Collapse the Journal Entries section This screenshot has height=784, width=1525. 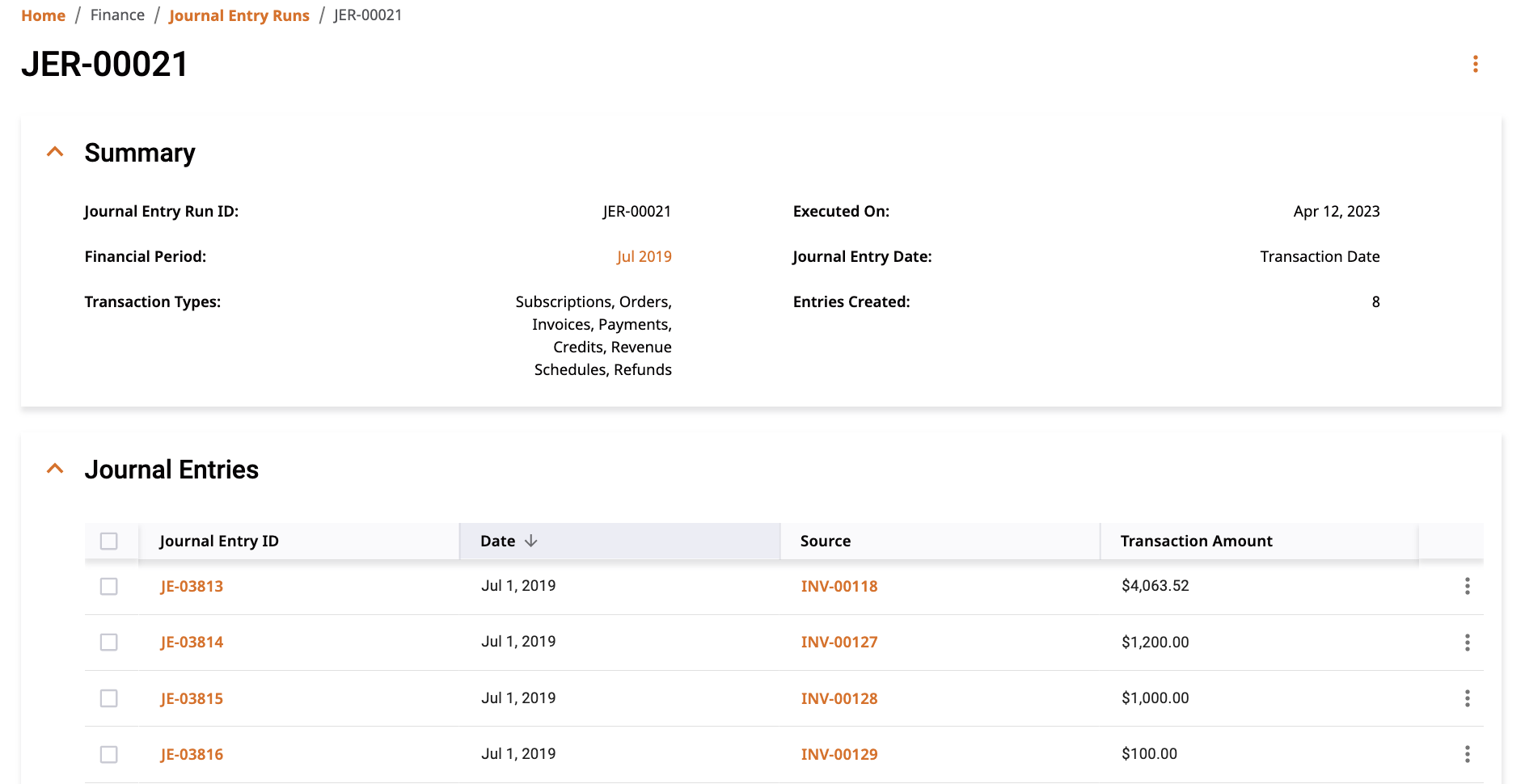click(x=55, y=469)
